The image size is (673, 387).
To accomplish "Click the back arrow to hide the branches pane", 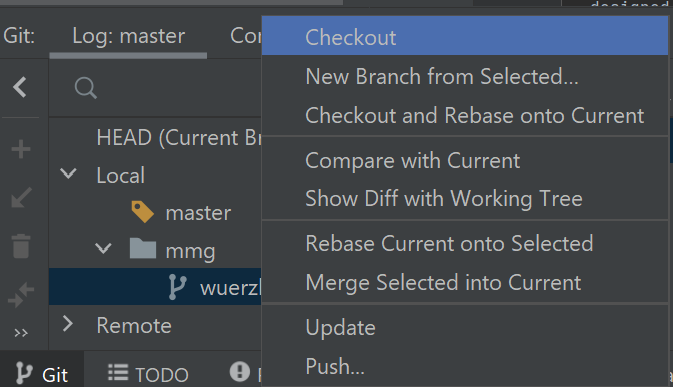I will pyautogui.click(x=20, y=88).
